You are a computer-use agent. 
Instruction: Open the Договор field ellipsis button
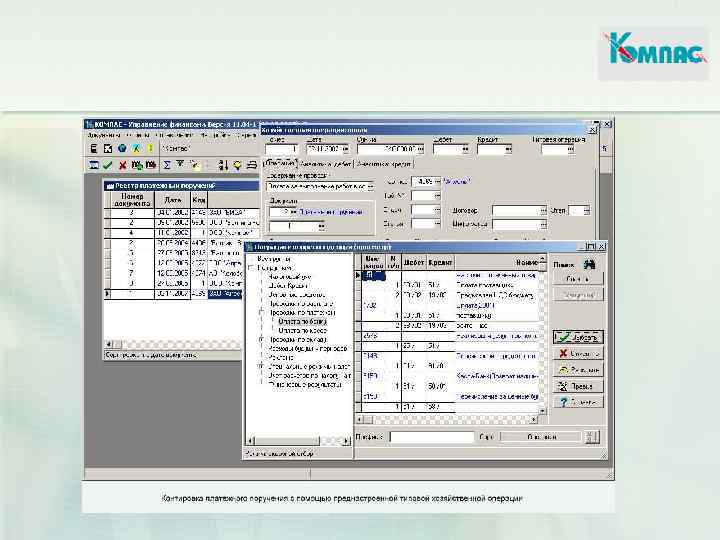pyautogui.click(x=543, y=210)
